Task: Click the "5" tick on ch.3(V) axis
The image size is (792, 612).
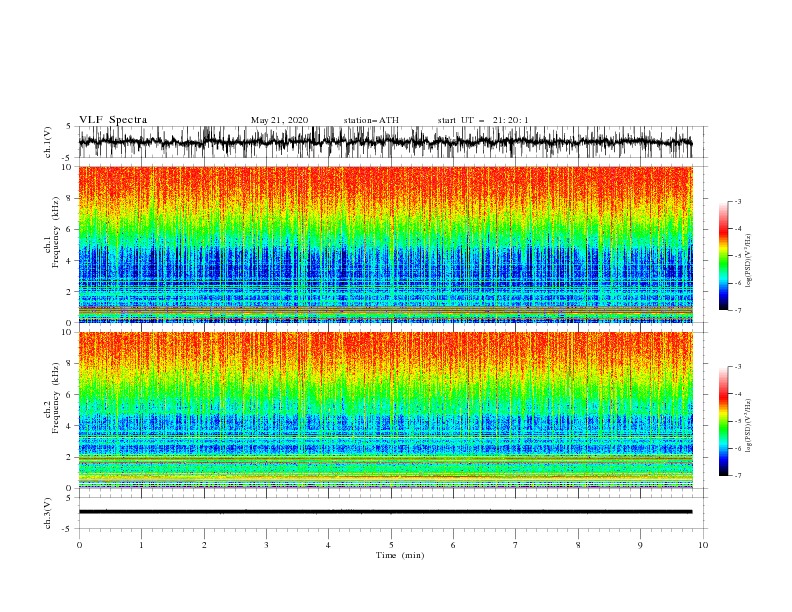Action: [x=69, y=498]
